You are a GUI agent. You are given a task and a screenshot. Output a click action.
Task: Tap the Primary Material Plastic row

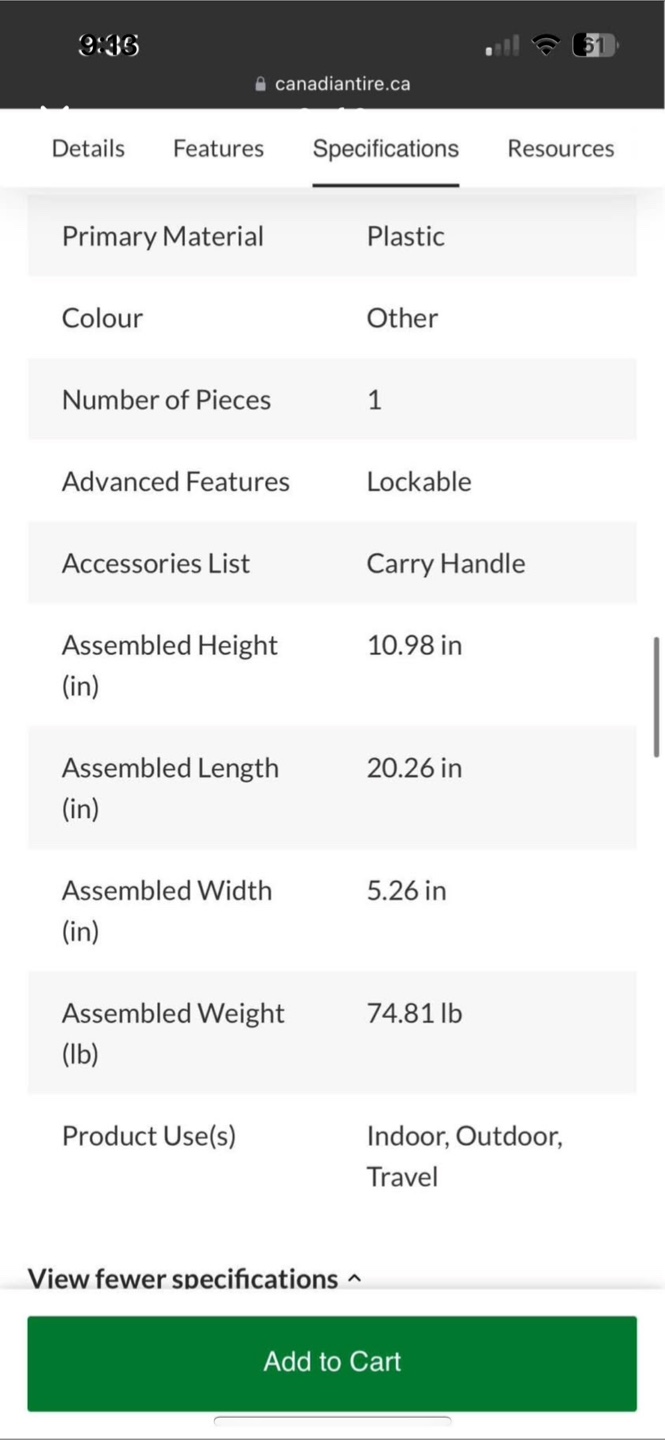pyautogui.click(x=332, y=236)
